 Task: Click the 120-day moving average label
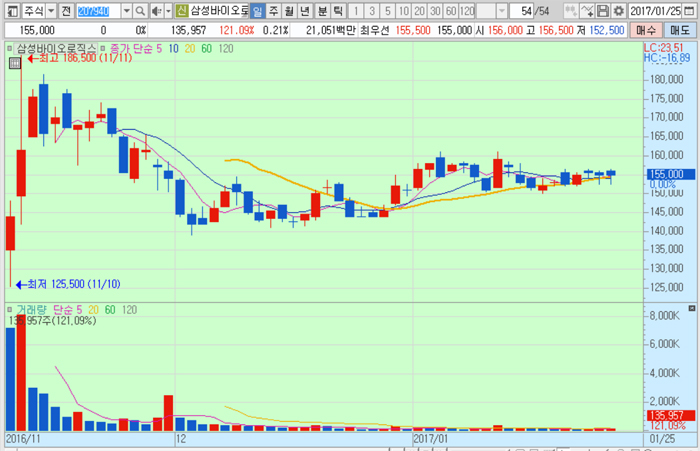(226, 48)
